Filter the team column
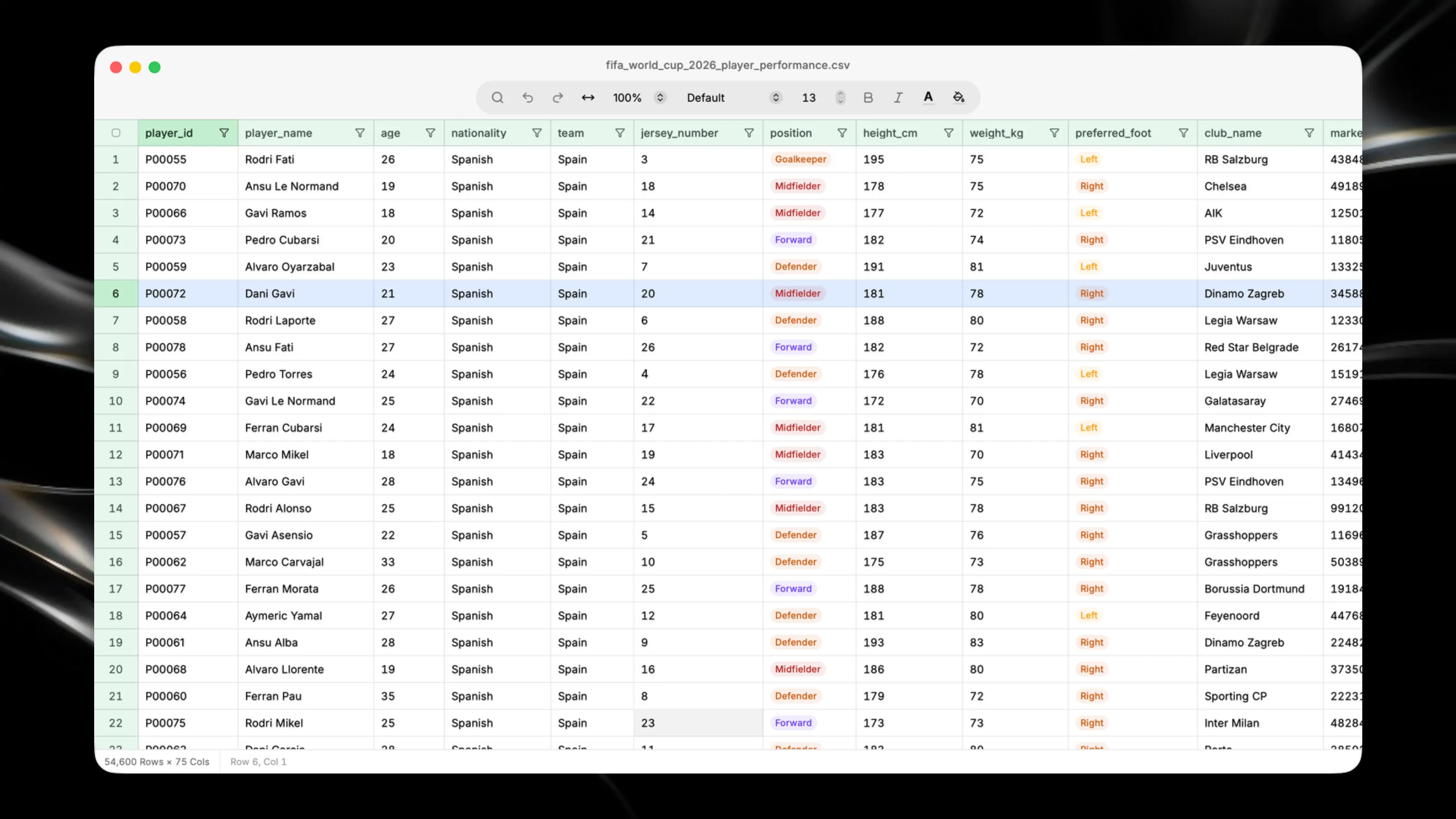The height and width of the screenshot is (819, 1456). (x=620, y=133)
